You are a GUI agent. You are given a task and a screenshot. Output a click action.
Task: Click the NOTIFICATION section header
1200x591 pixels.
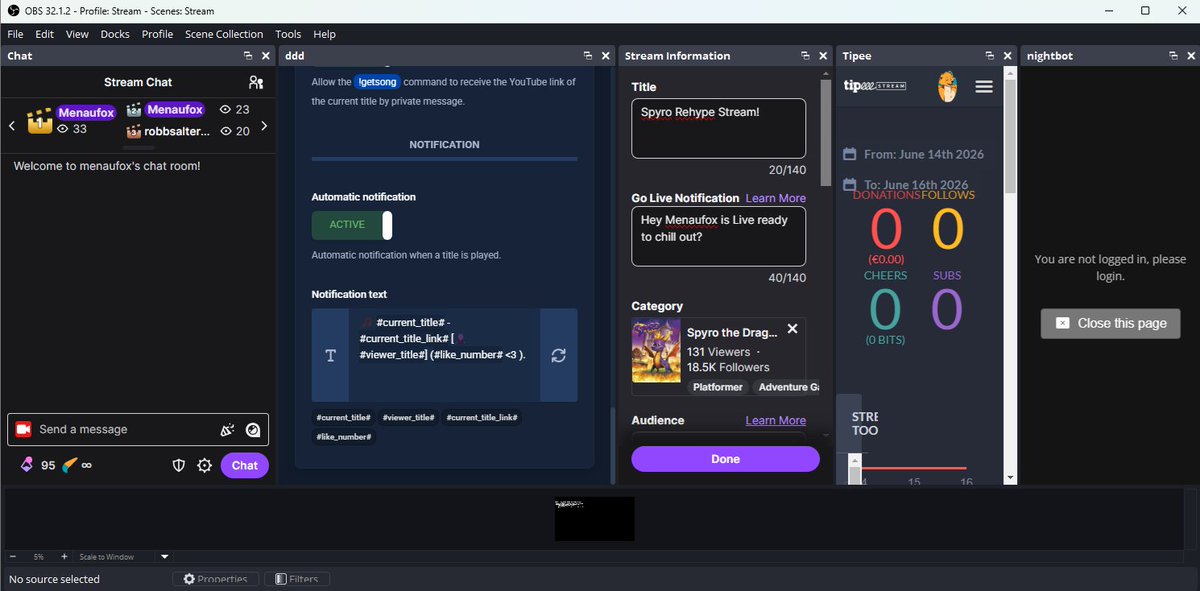[444, 145]
